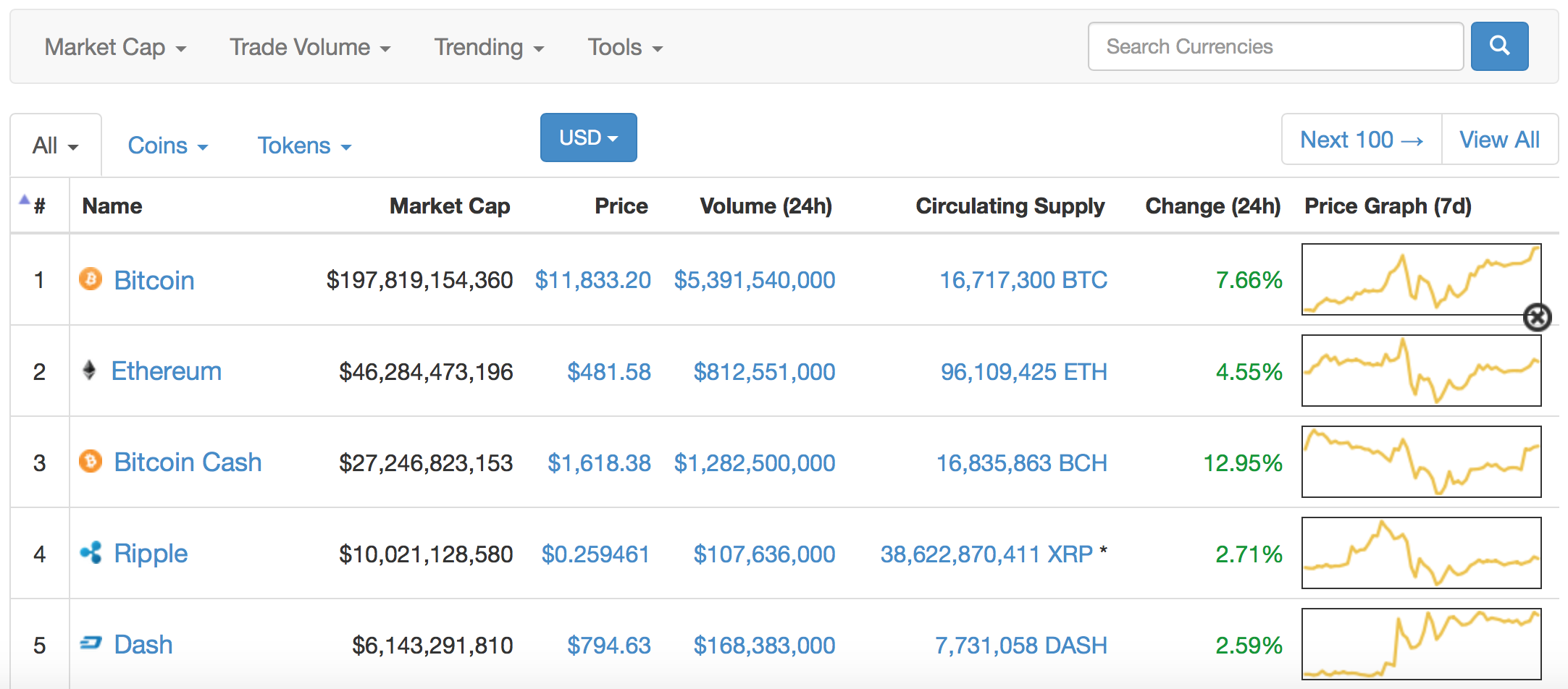Click Ripple market cap $10,021,128,580
This screenshot has width=1568, height=689.
pyautogui.click(x=426, y=554)
